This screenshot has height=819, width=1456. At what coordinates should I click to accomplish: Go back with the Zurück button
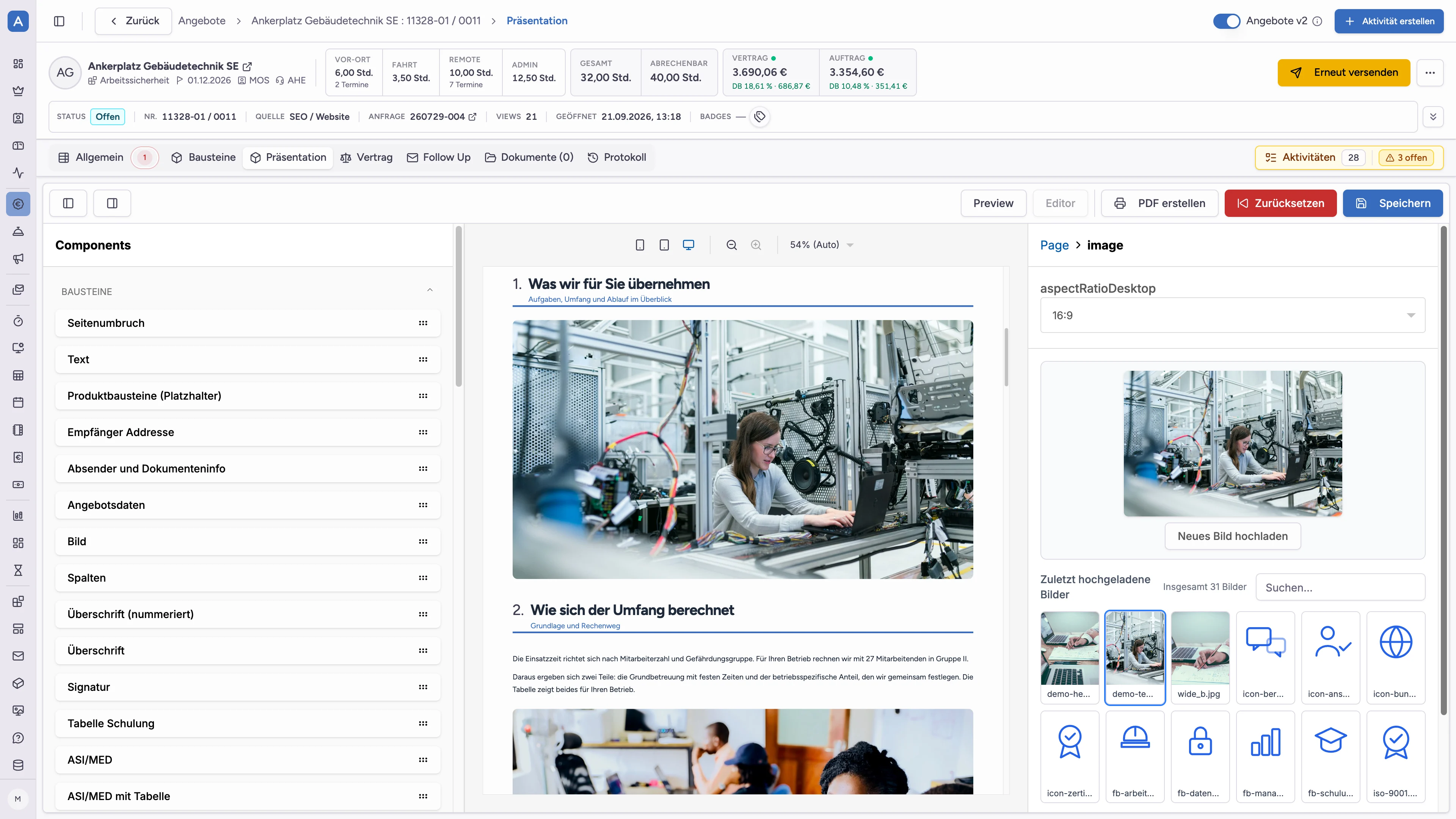click(133, 21)
